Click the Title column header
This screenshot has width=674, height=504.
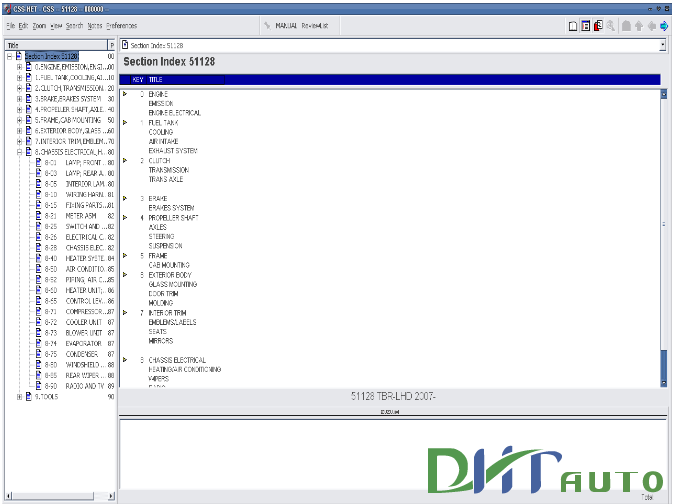[56, 45]
